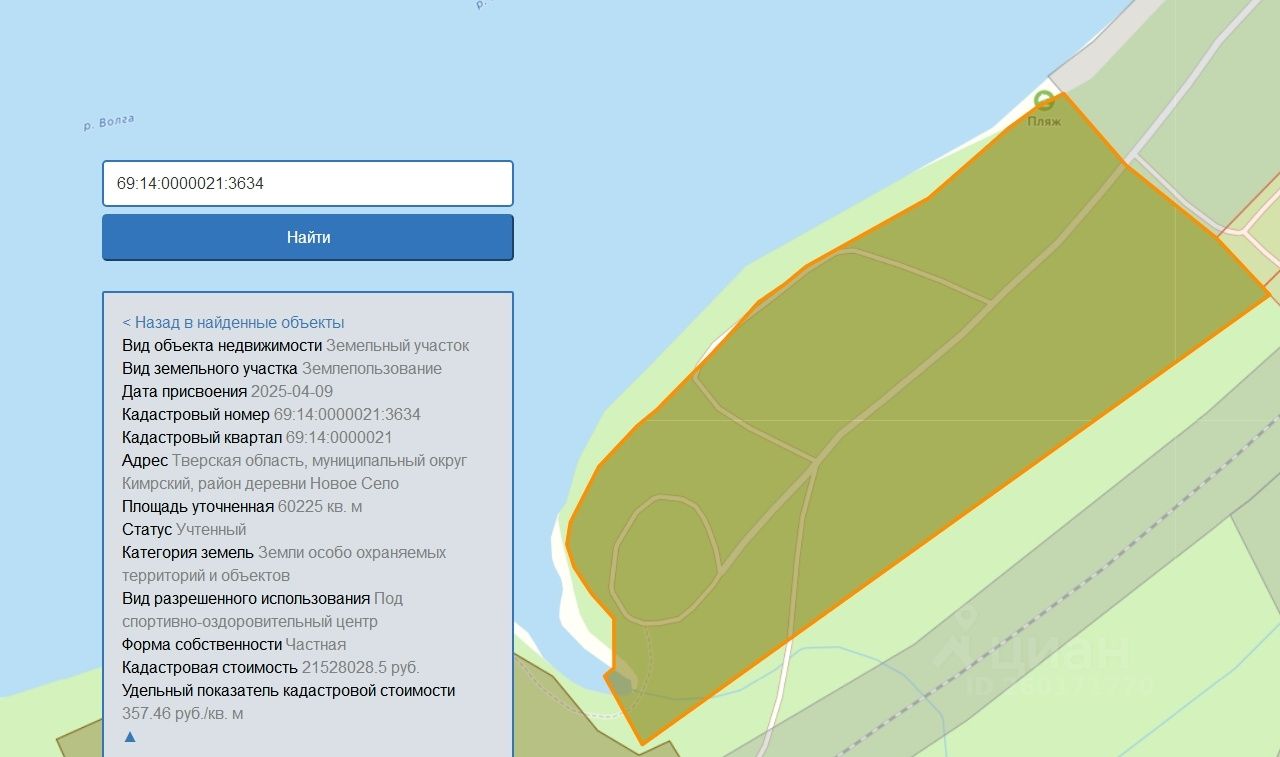Viewport: 1280px width, 757px height.
Task: Click the Кадастровая стоимость 21528028.5 руб. row
Action: click(x=271, y=667)
